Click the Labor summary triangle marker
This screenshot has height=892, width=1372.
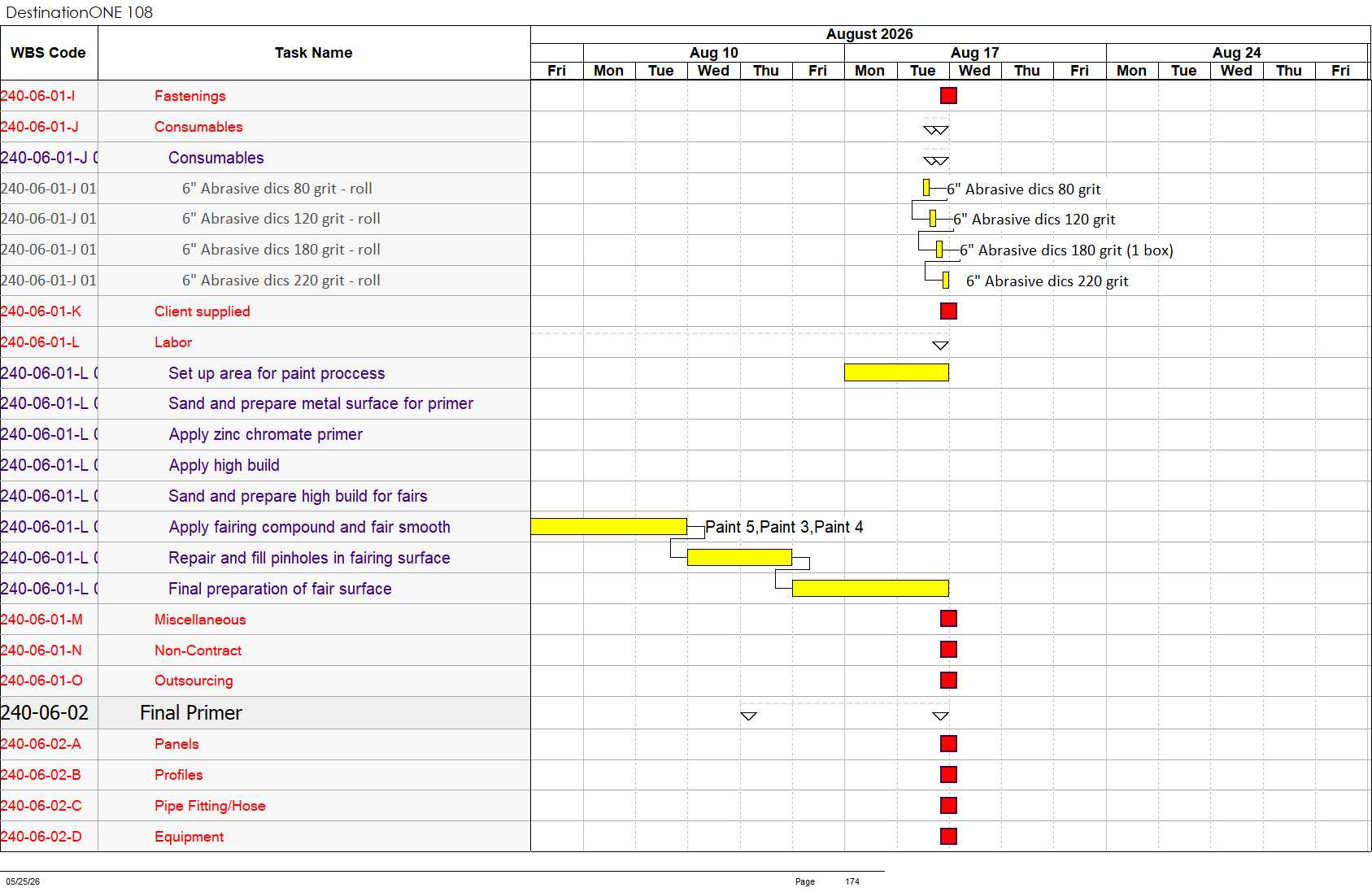(x=940, y=346)
